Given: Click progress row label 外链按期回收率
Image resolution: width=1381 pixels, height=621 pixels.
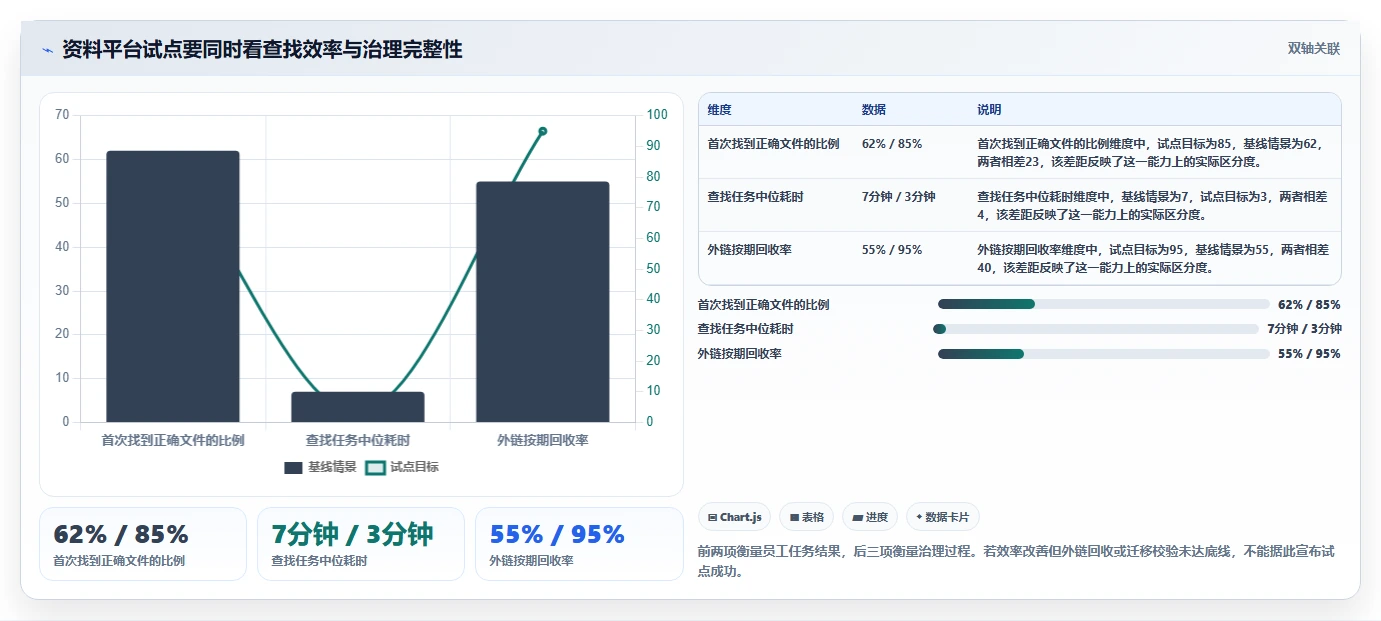Looking at the screenshot, I should [739, 354].
